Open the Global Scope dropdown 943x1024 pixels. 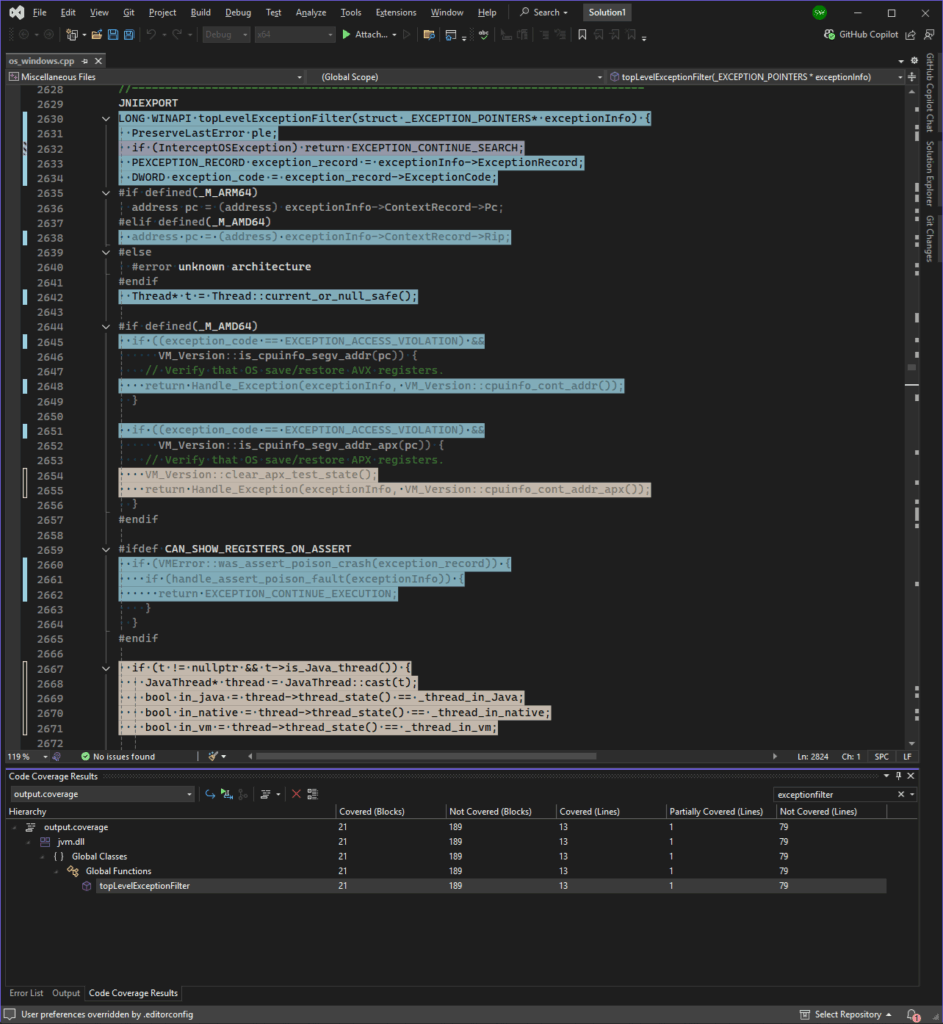click(460, 77)
